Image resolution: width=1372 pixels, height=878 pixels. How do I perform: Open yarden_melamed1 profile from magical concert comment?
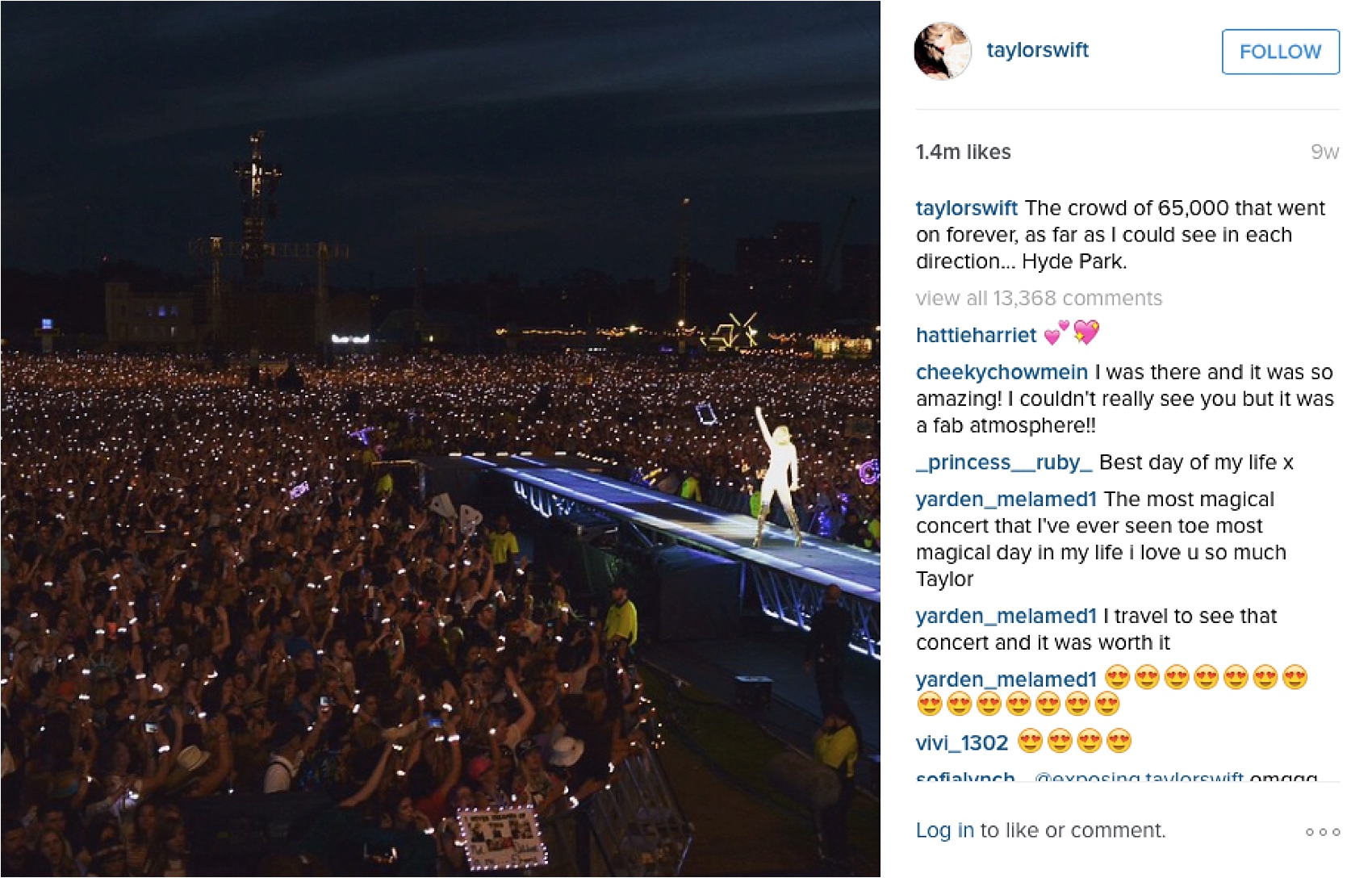pos(1006,500)
